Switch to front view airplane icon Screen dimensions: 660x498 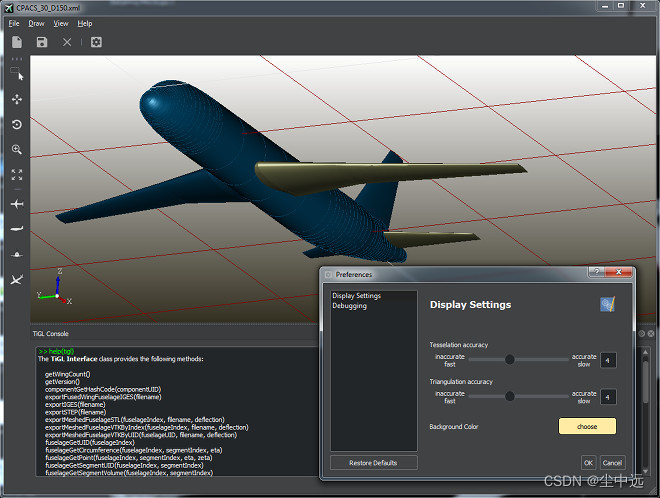pos(17,255)
